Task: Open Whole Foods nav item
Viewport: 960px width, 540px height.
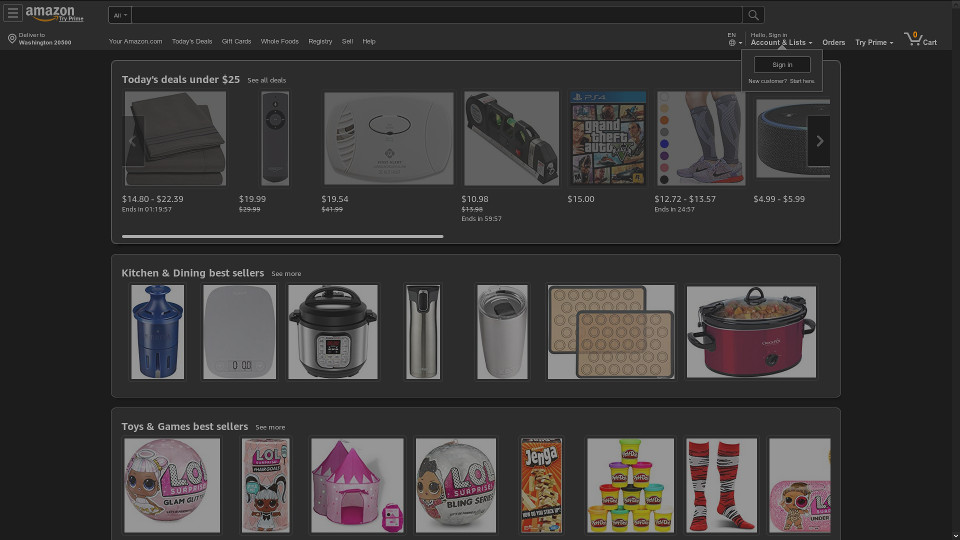Action: click(x=280, y=42)
